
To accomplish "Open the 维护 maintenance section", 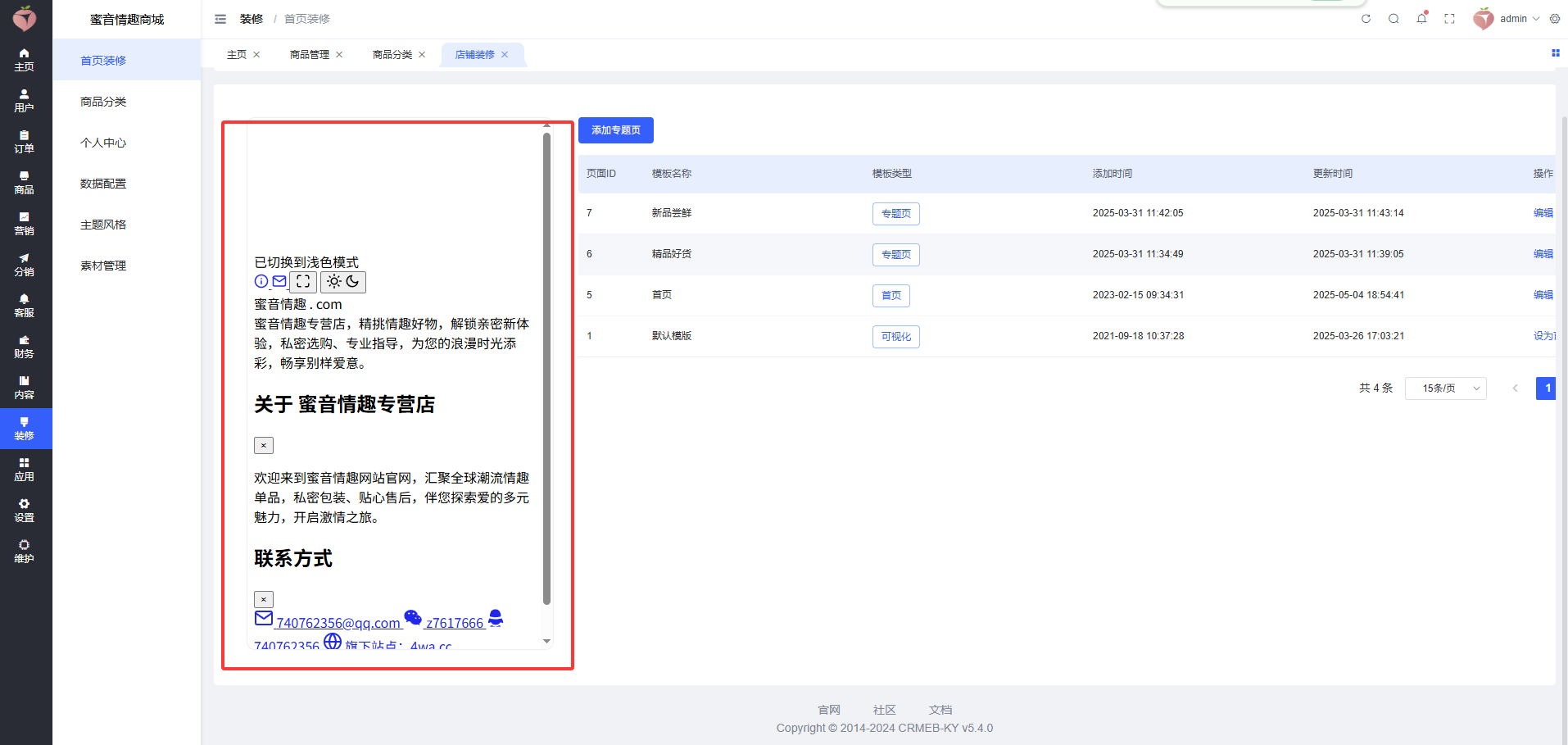I will (25, 552).
